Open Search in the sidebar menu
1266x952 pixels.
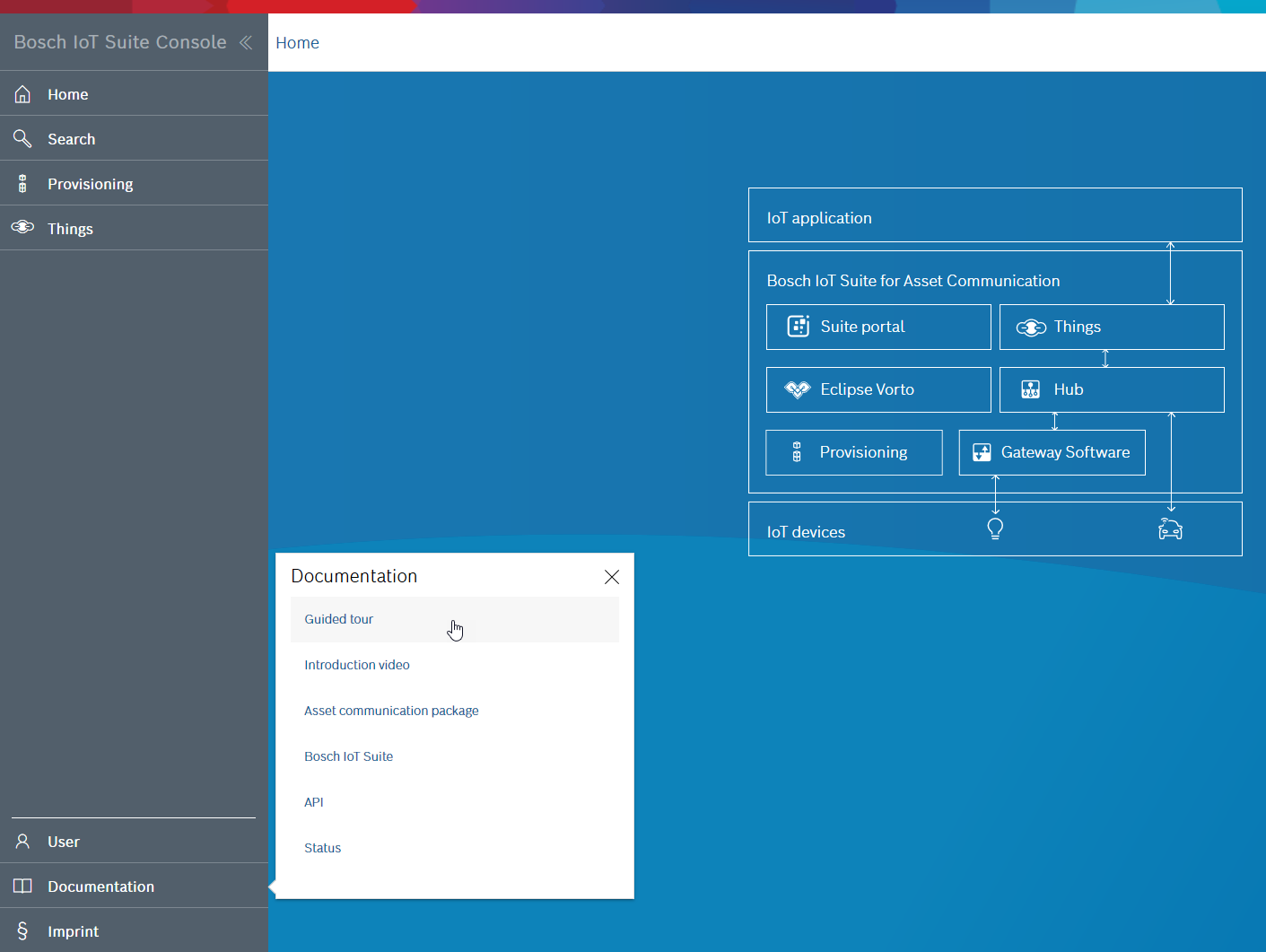(135, 139)
